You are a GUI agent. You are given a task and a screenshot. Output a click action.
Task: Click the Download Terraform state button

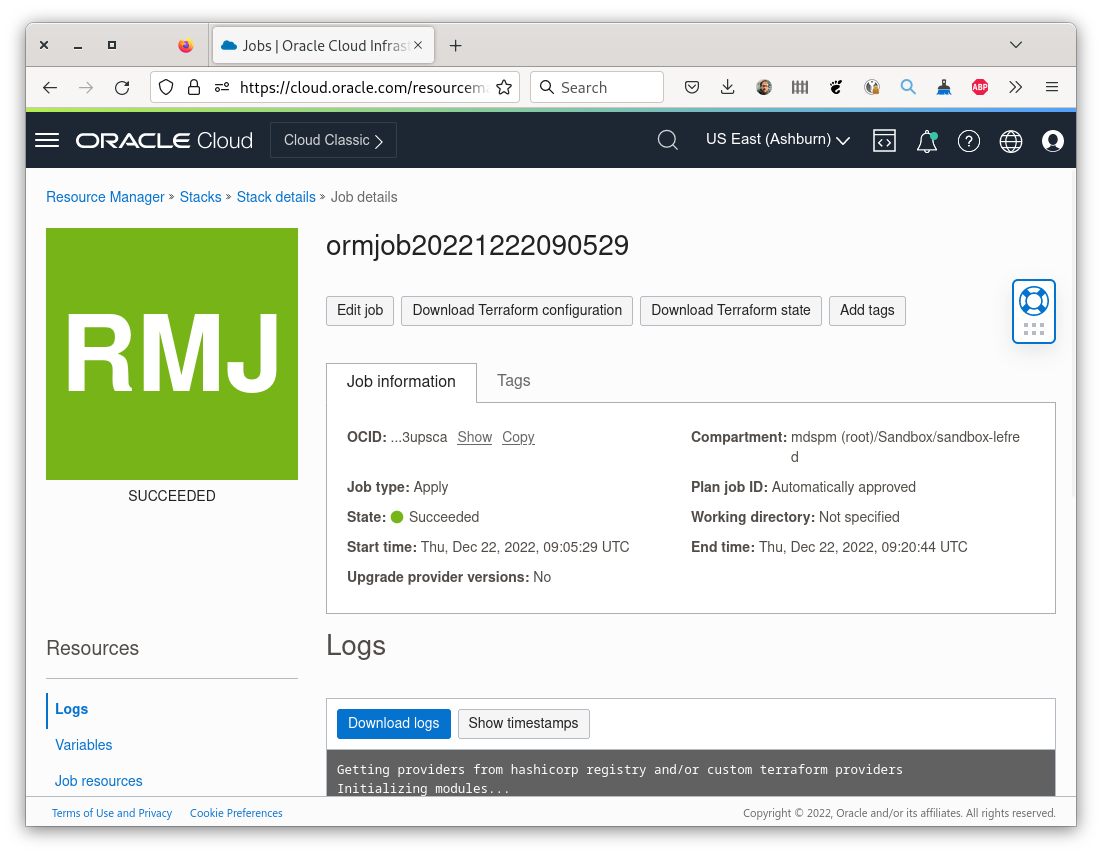(x=731, y=311)
